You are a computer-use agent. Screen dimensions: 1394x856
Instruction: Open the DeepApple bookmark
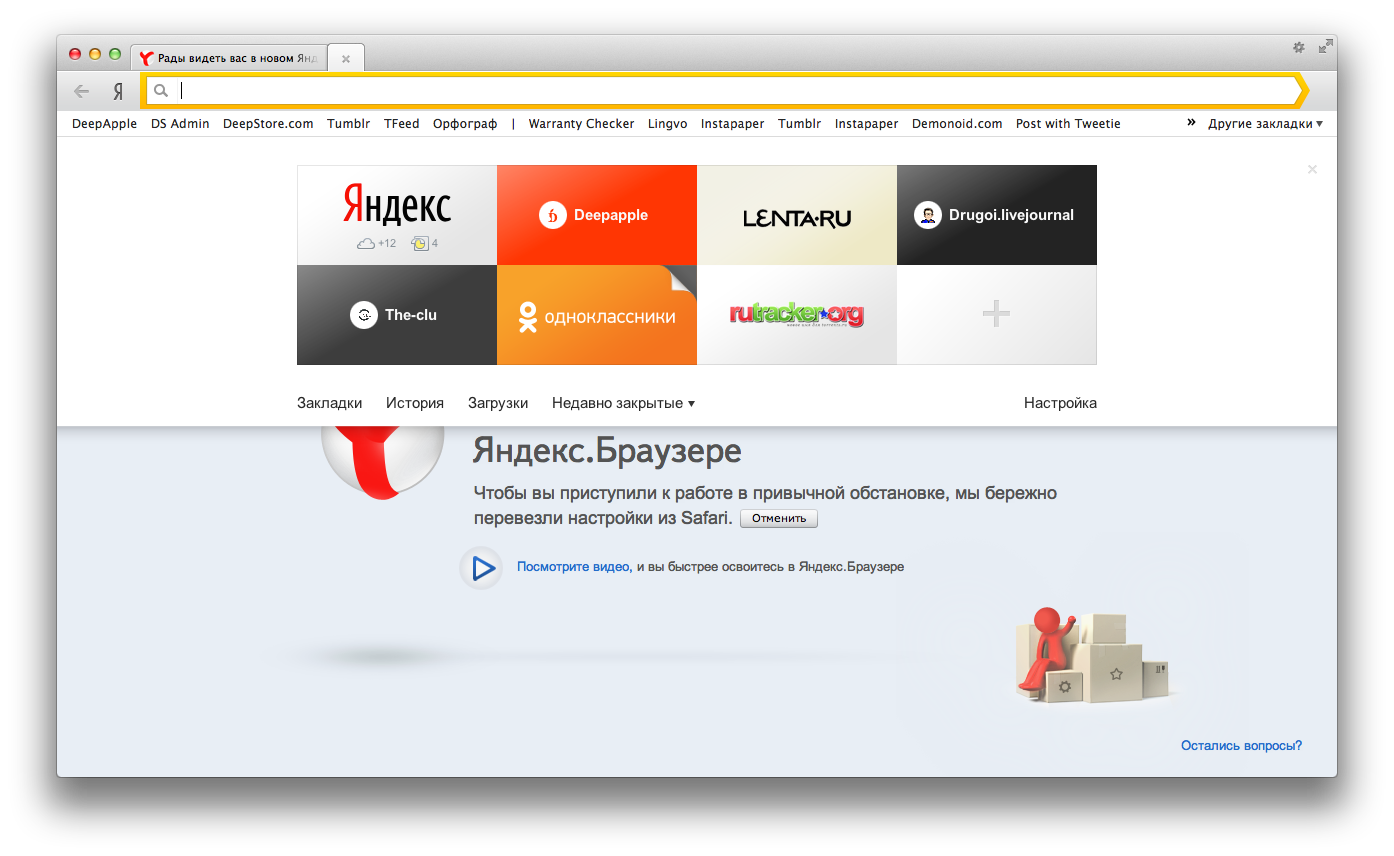105,124
